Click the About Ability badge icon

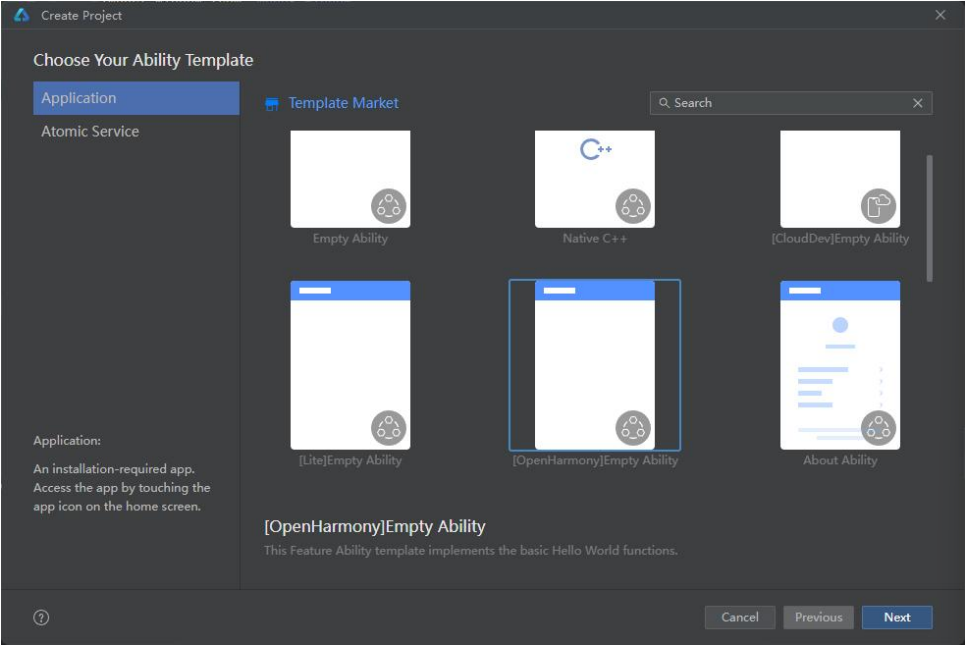pyautogui.click(x=878, y=428)
